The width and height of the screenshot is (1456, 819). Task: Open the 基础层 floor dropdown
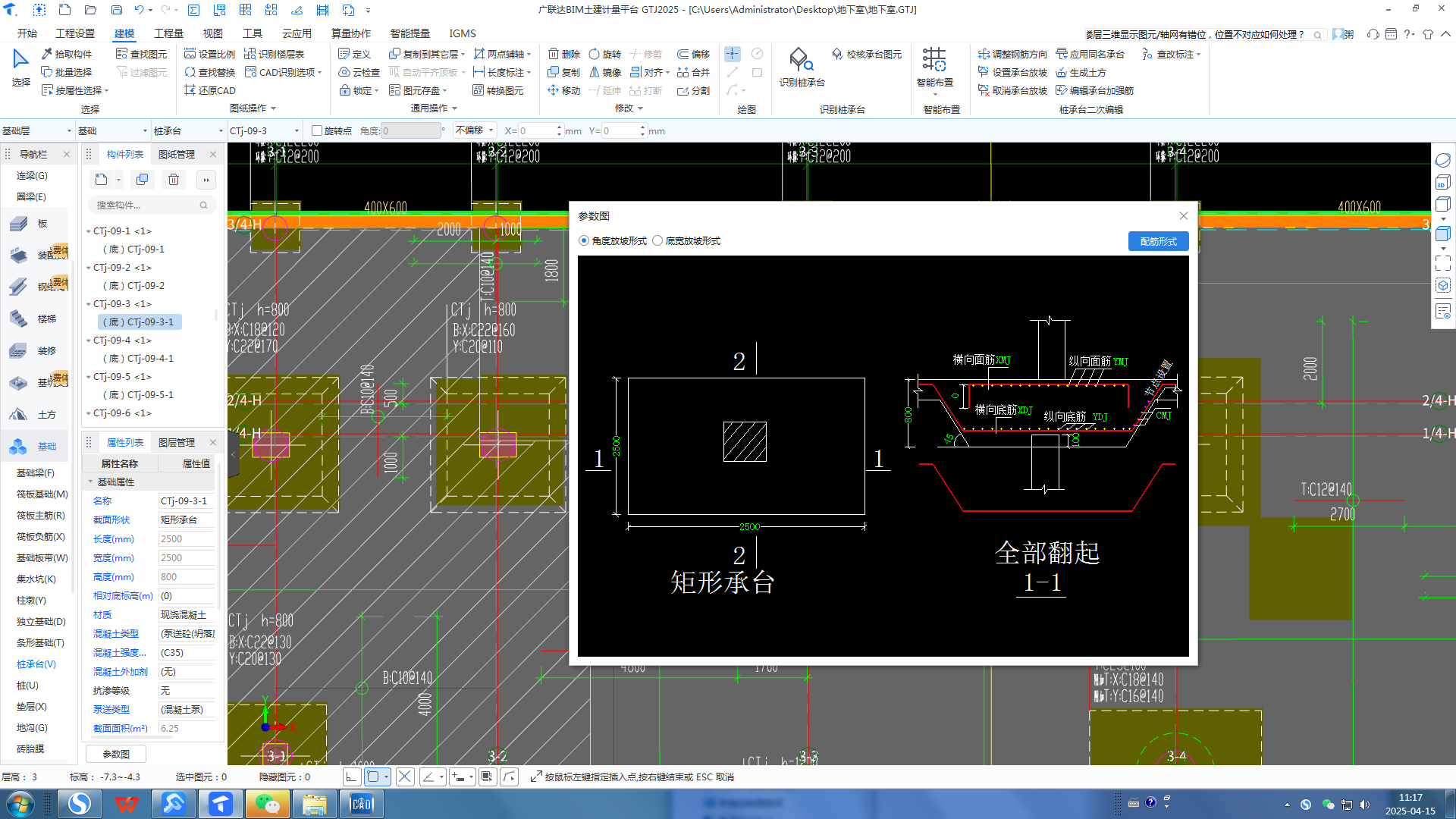[x=36, y=130]
